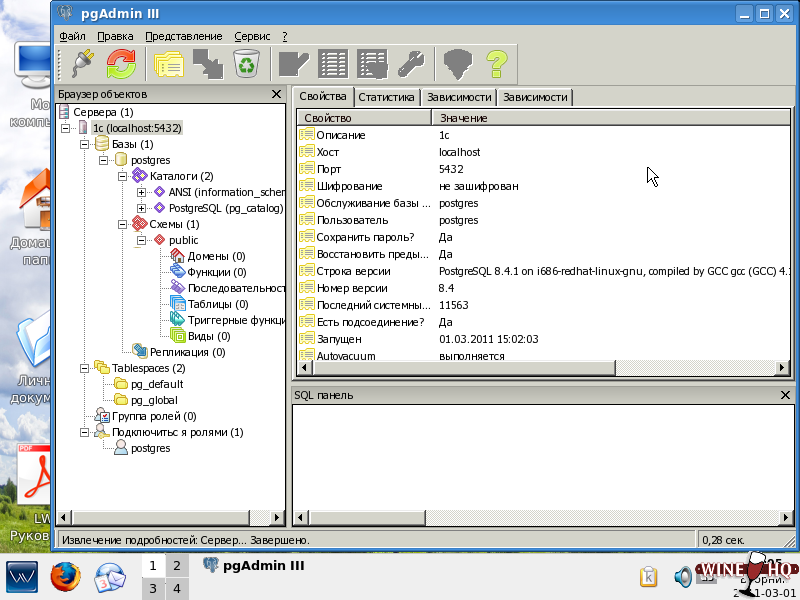Expand the PostgreSQL (pg_catalog) node

tap(142, 208)
